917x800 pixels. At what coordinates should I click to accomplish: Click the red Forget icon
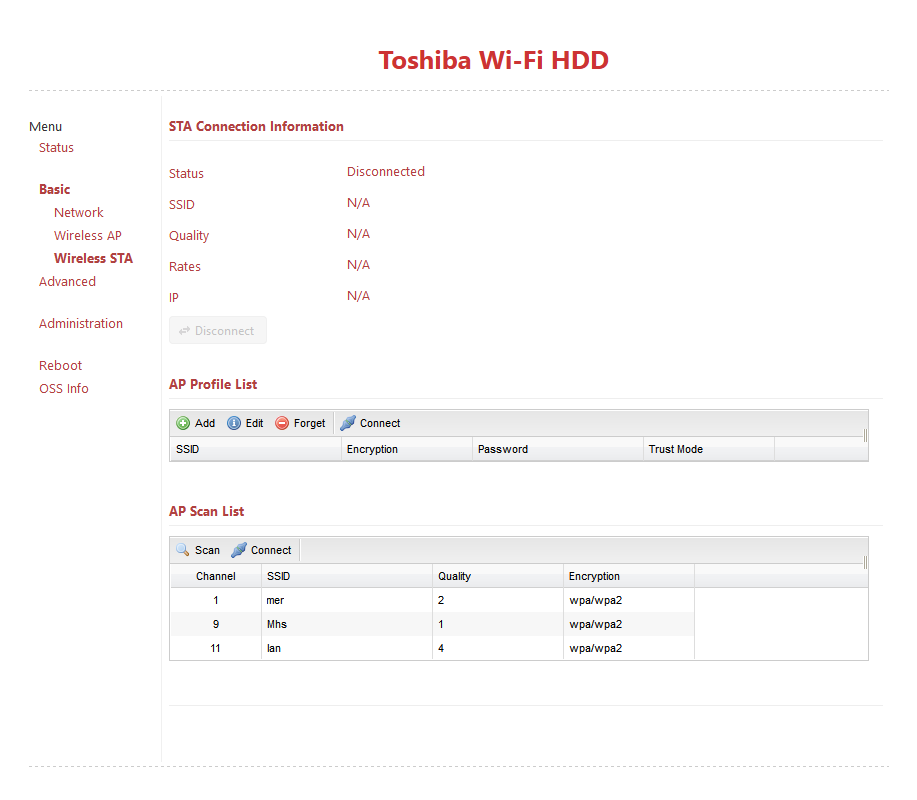[282, 423]
